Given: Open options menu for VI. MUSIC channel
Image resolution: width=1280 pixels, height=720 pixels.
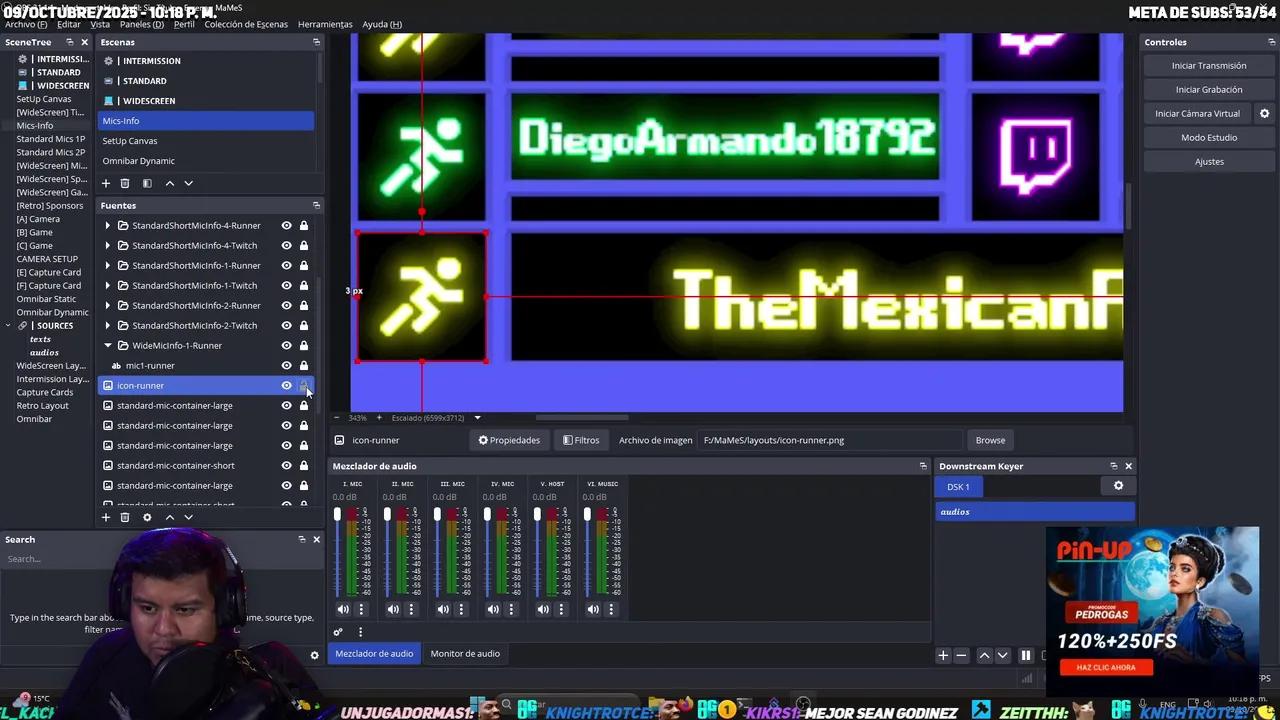Looking at the screenshot, I should click(611, 609).
